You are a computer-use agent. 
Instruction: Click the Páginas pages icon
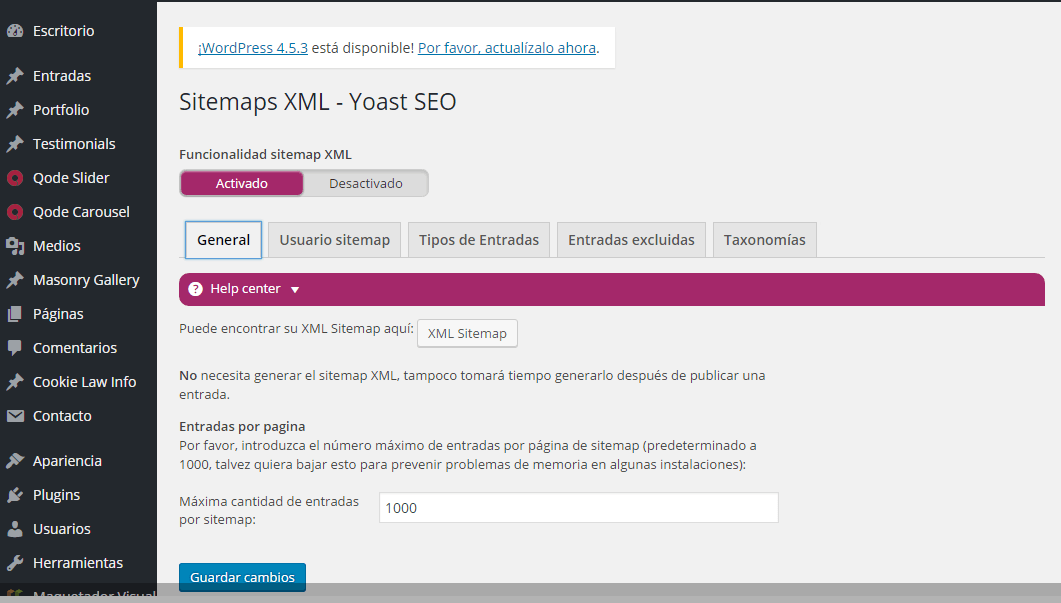[15, 314]
